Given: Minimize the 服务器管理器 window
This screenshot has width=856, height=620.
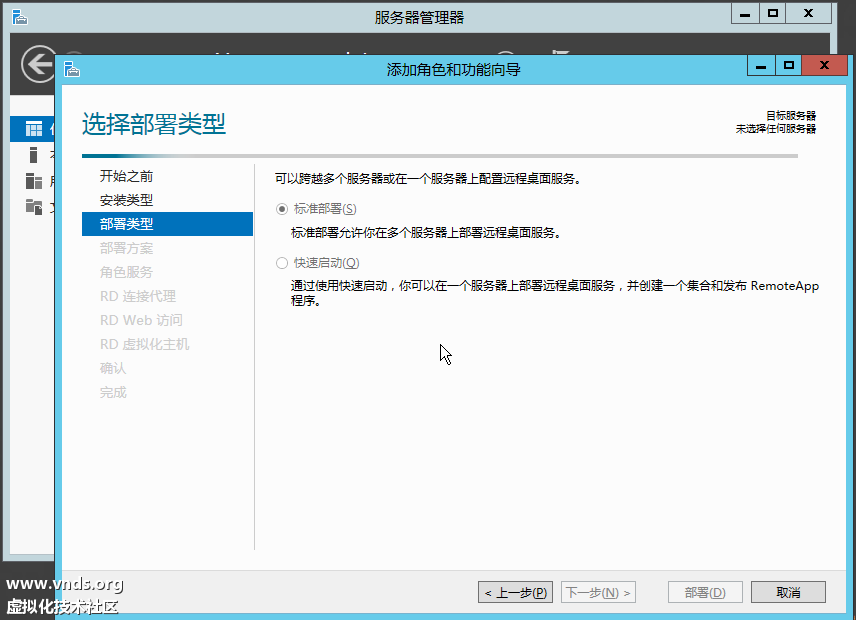Looking at the screenshot, I should pos(745,14).
